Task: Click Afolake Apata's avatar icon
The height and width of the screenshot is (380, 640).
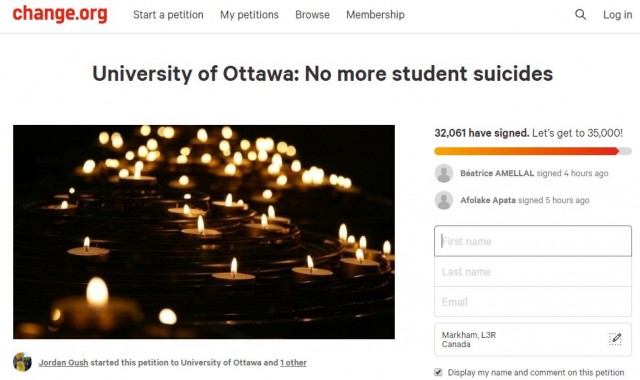Action: point(444,200)
